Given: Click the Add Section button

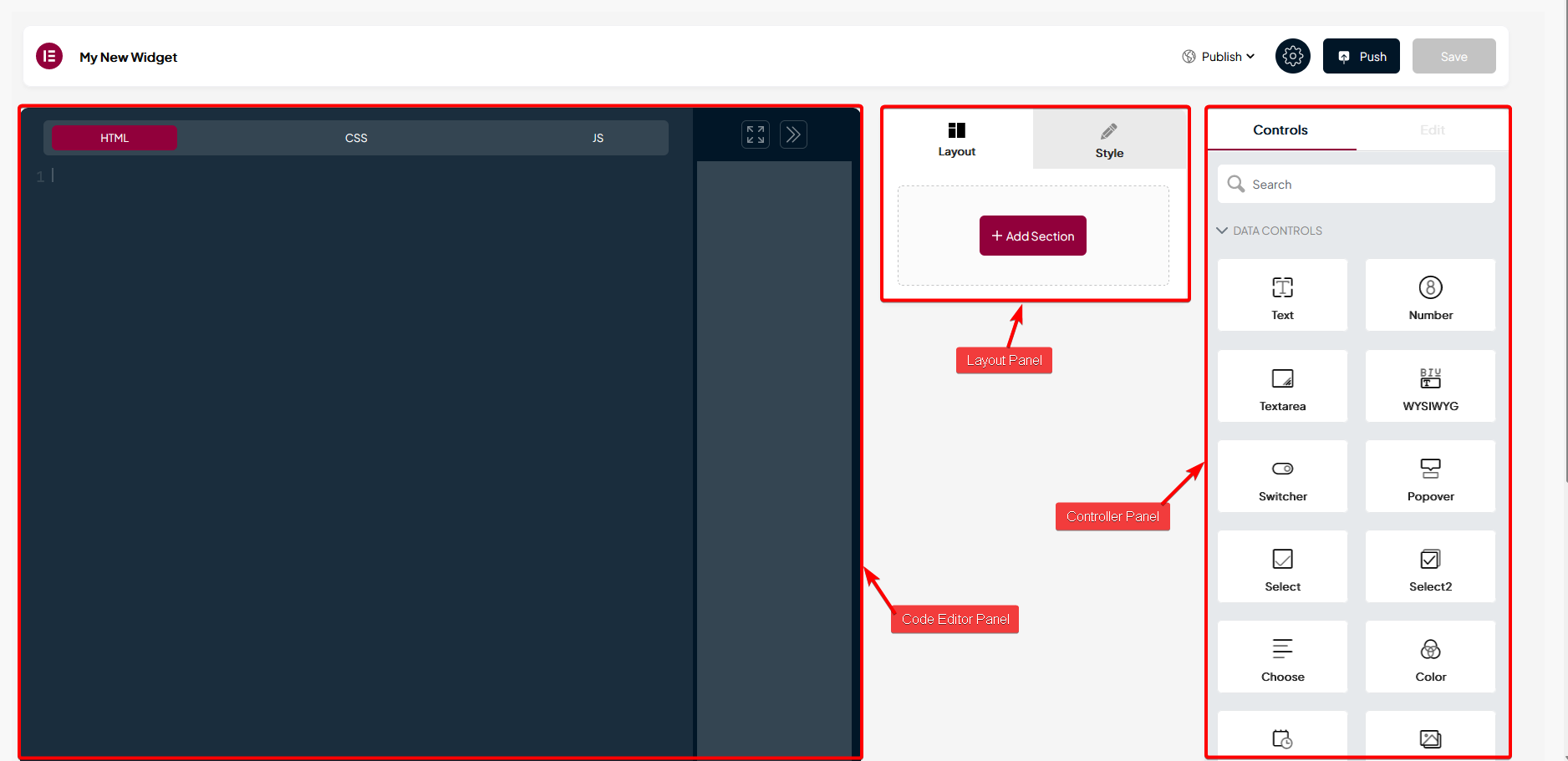Looking at the screenshot, I should [1033, 236].
